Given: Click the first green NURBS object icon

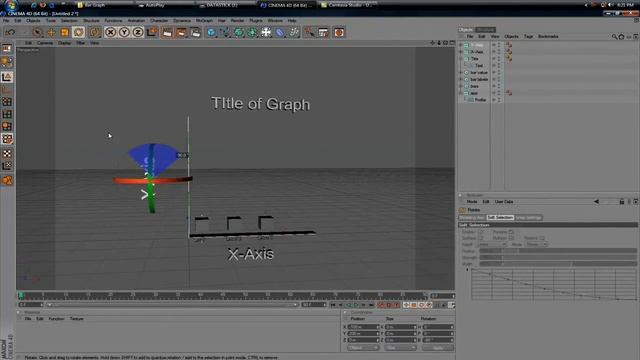Looking at the screenshot, I should pyautogui.click(x=239, y=32).
